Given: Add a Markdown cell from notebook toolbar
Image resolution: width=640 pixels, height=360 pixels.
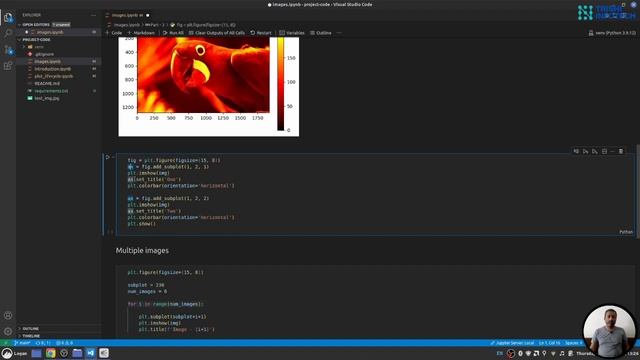Looking at the screenshot, I should (141, 33).
